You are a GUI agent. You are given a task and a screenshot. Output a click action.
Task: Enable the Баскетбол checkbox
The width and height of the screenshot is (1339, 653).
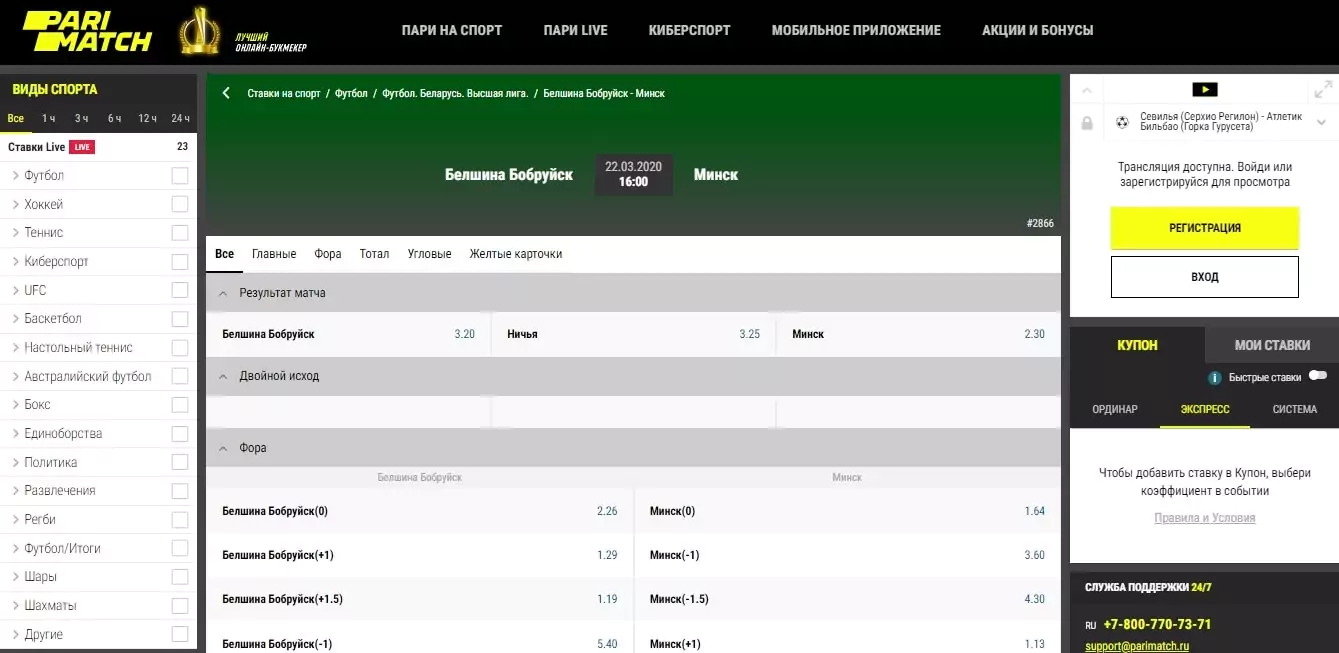180,319
